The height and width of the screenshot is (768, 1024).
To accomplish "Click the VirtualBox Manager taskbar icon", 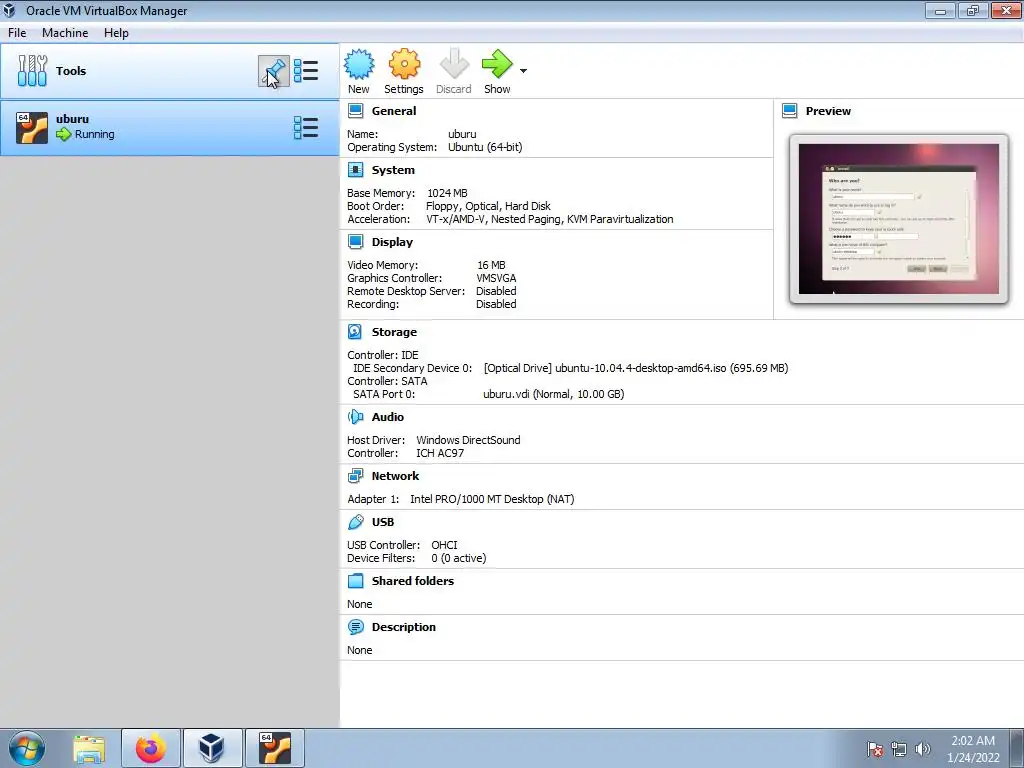I will (212, 748).
